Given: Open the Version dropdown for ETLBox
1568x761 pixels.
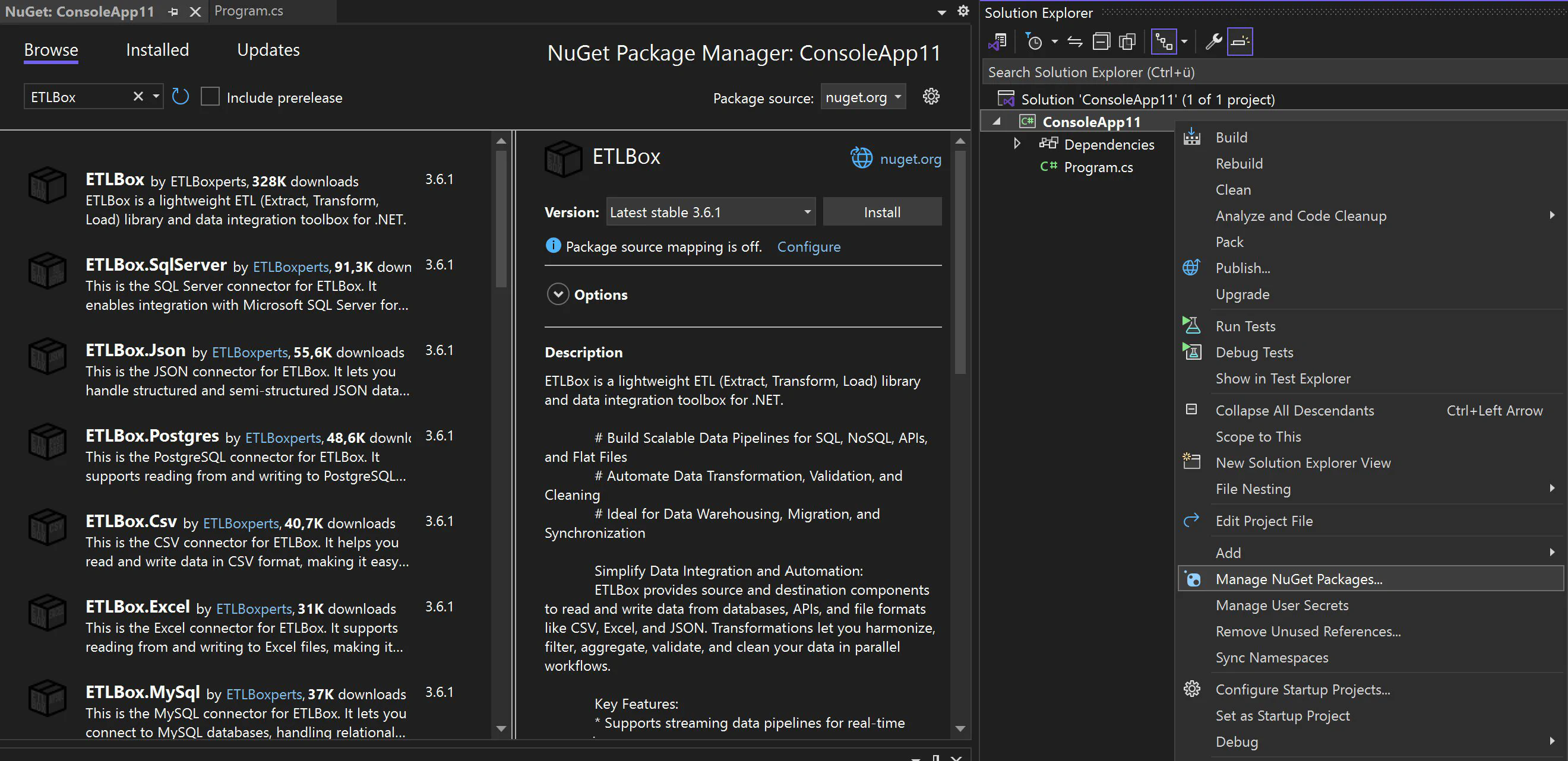Looking at the screenshot, I should pyautogui.click(x=711, y=212).
